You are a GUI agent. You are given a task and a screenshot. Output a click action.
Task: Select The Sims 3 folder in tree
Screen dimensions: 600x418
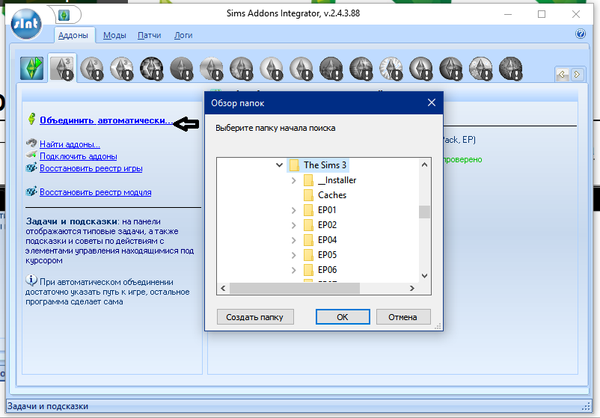[x=318, y=165]
